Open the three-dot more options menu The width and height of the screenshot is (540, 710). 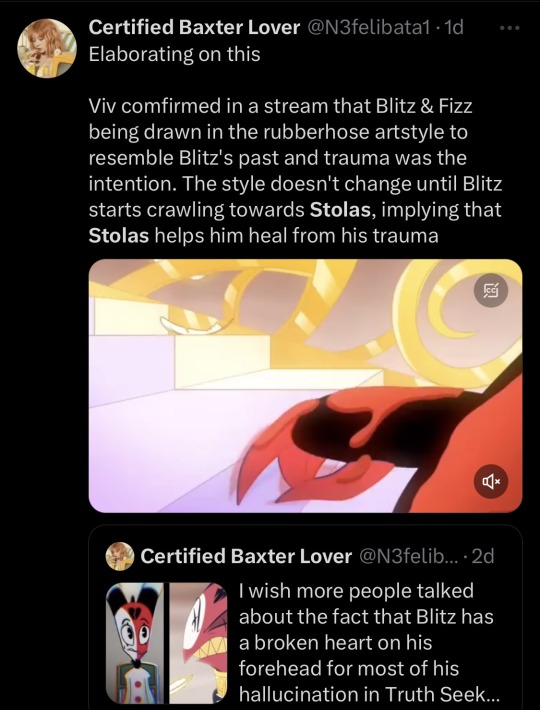coord(509,29)
